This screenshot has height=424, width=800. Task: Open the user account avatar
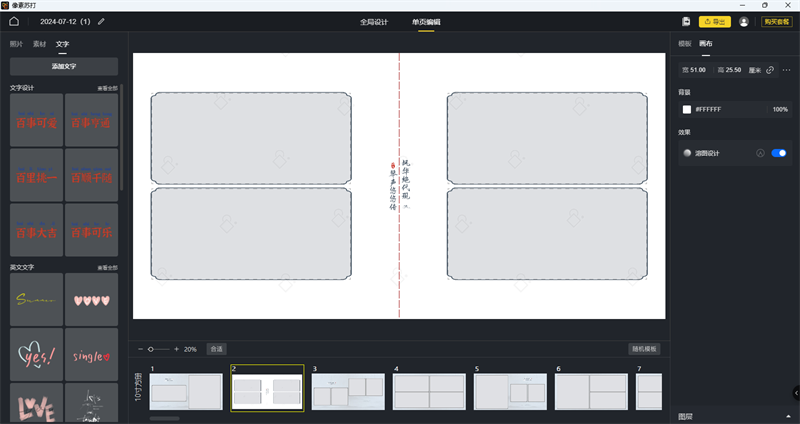coord(744,21)
